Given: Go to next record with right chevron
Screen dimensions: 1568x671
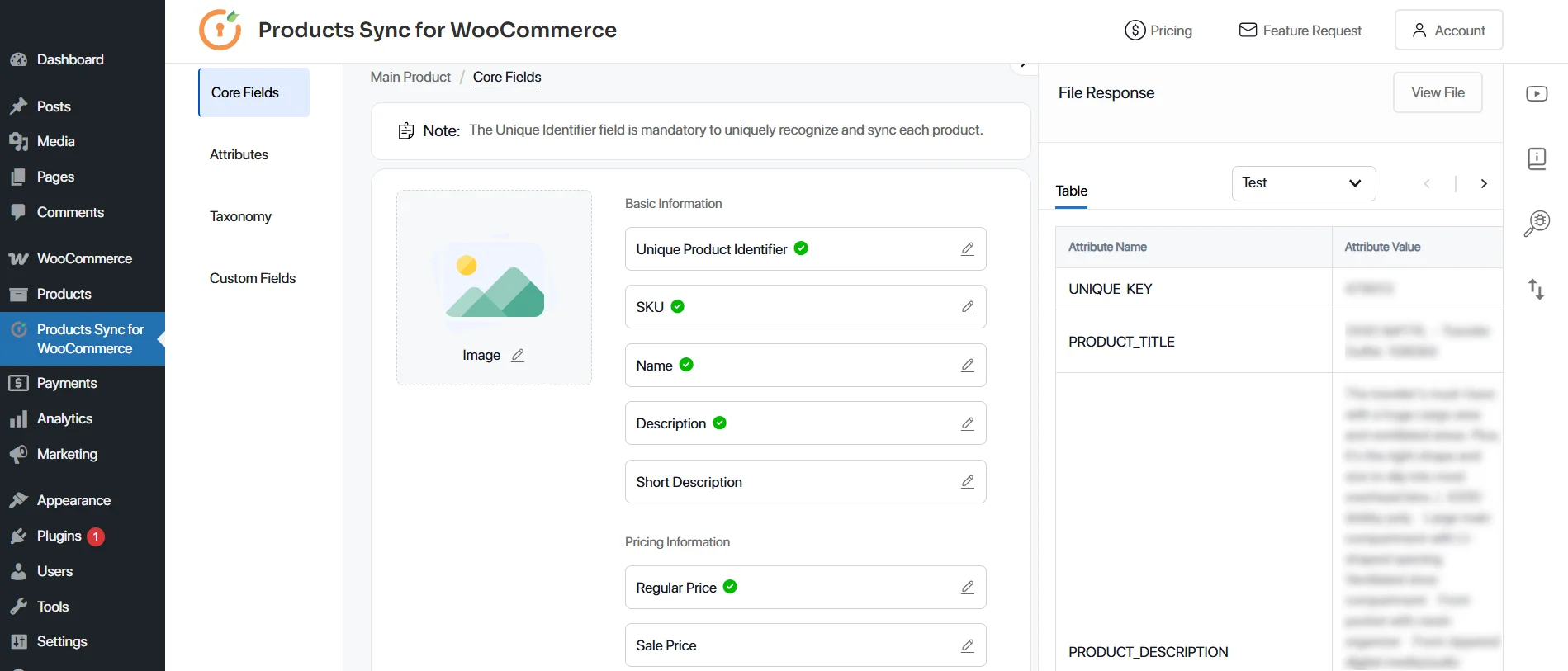Looking at the screenshot, I should click(1484, 184).
